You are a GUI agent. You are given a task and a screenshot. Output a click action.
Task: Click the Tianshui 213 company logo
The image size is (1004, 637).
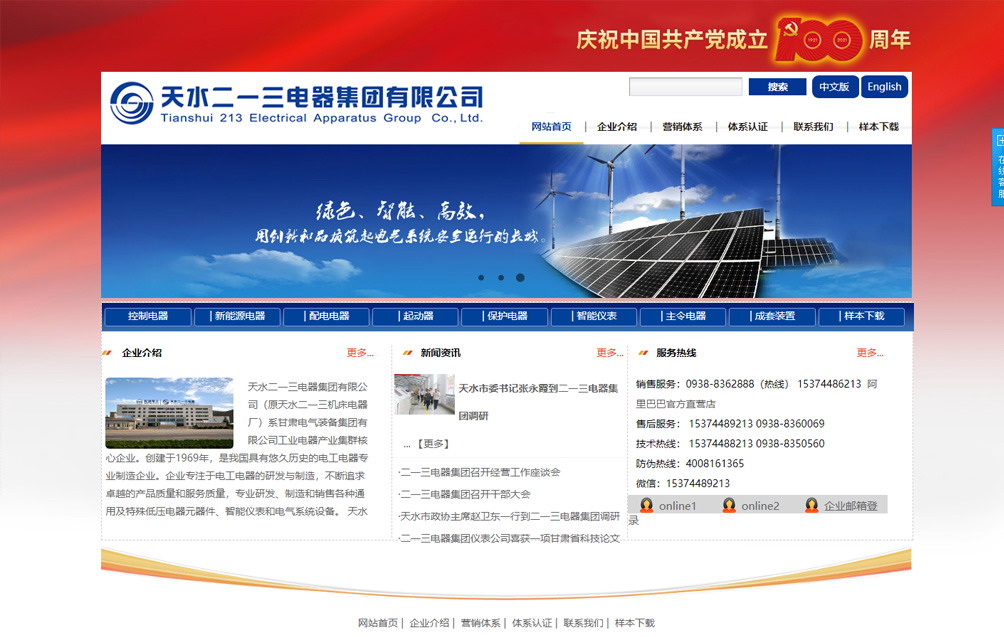pyautogui.click(x=296, y=103)
